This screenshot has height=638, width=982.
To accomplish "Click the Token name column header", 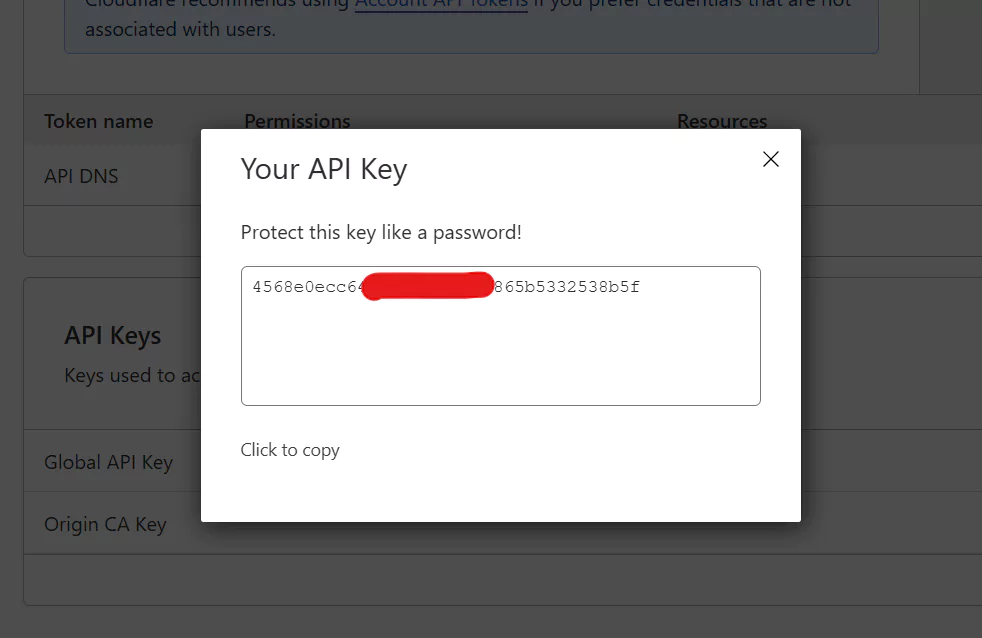I will tap(98, 121).
